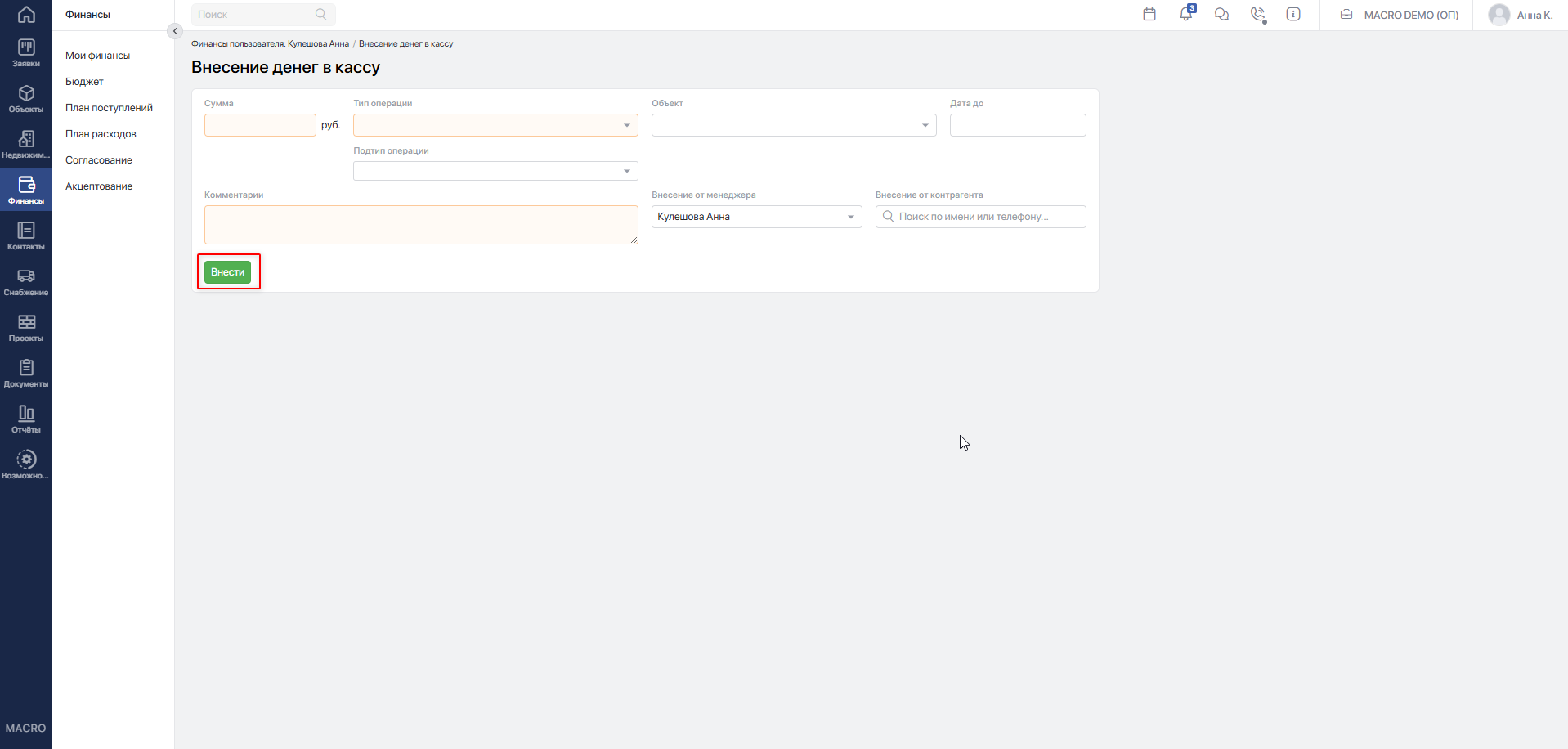
Task: Open the home icon in the sidebar
Action: (26, 15)
